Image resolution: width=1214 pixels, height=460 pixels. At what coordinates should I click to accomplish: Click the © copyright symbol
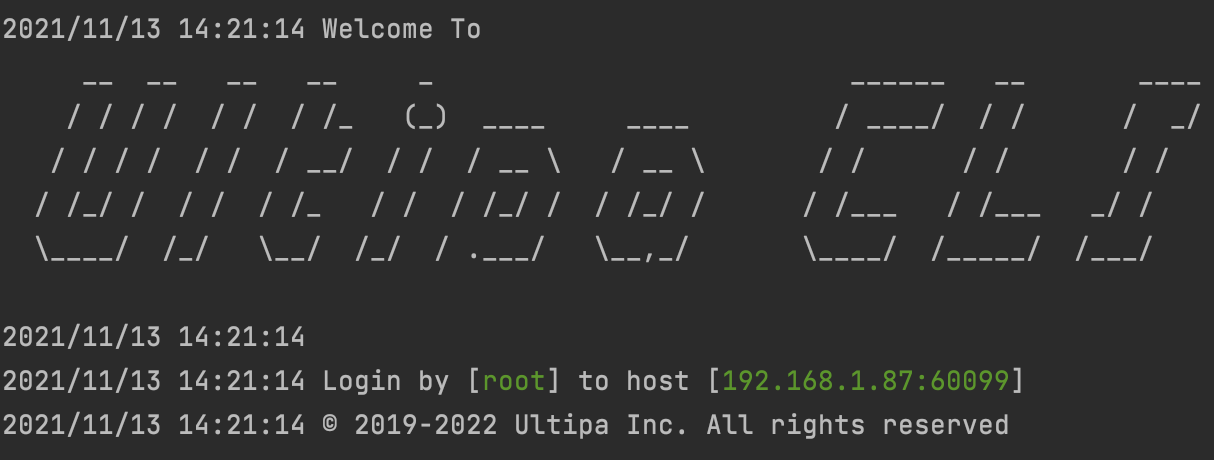pyautogui.click(x=330, y=425)
